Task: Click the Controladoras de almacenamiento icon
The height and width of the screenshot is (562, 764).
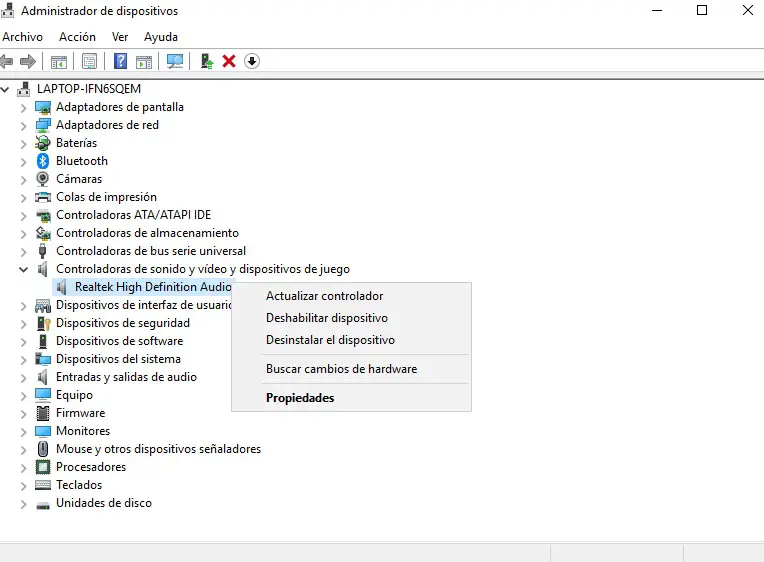Action: pyautogui.click(x=43, y=233)
